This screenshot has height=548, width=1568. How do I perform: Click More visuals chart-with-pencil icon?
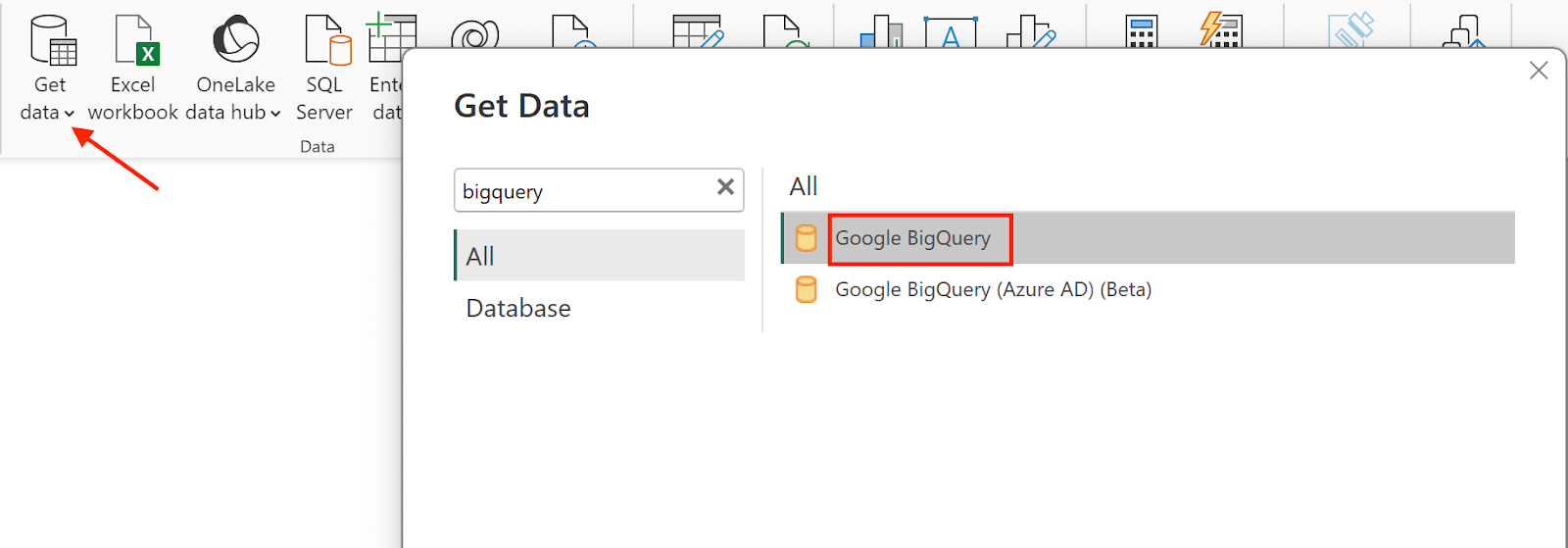(x=1031, y=31)
